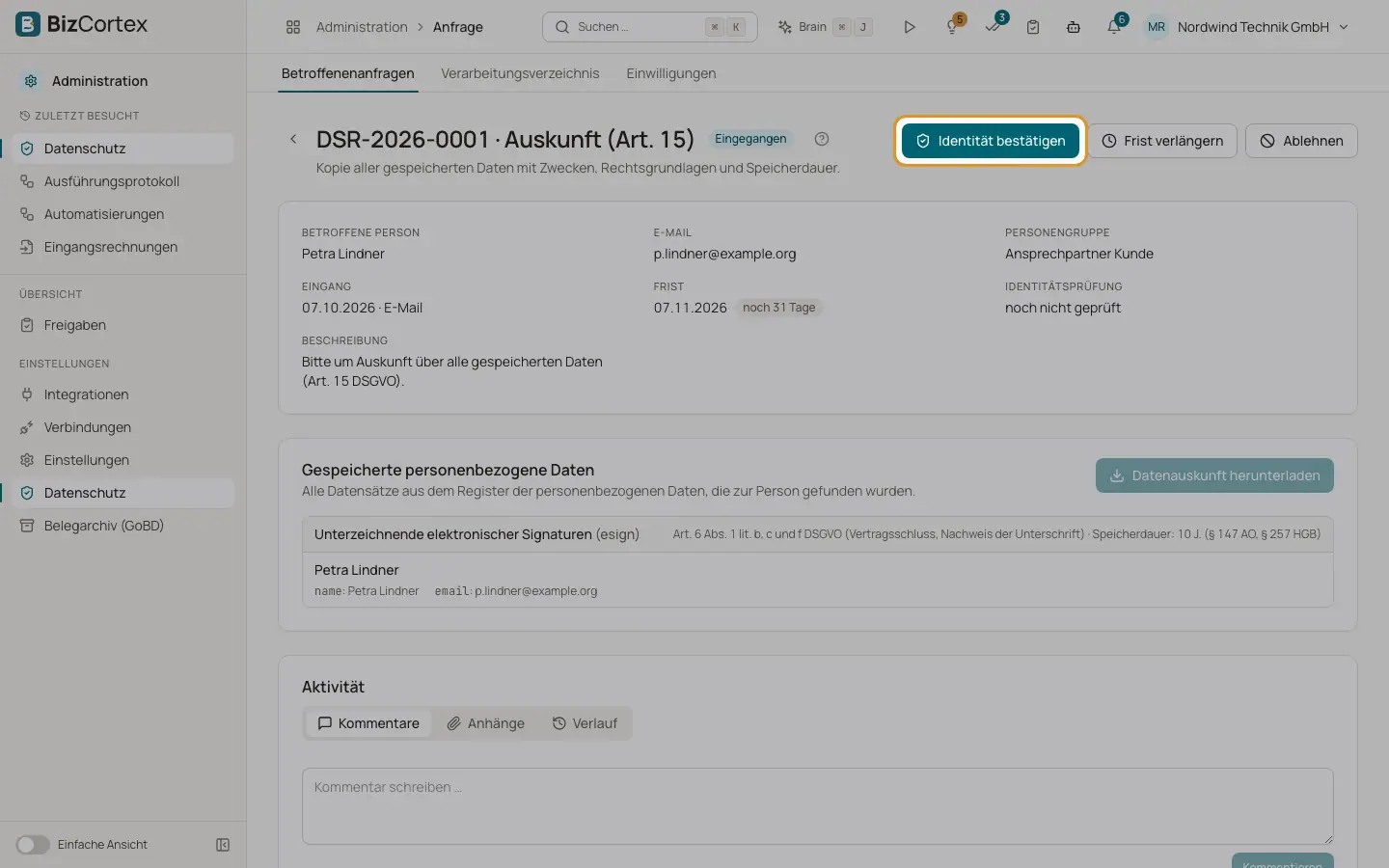The image size is (1389, 868).
Task: Click the play triangle icon in top bar
Action: pos(909,27)
